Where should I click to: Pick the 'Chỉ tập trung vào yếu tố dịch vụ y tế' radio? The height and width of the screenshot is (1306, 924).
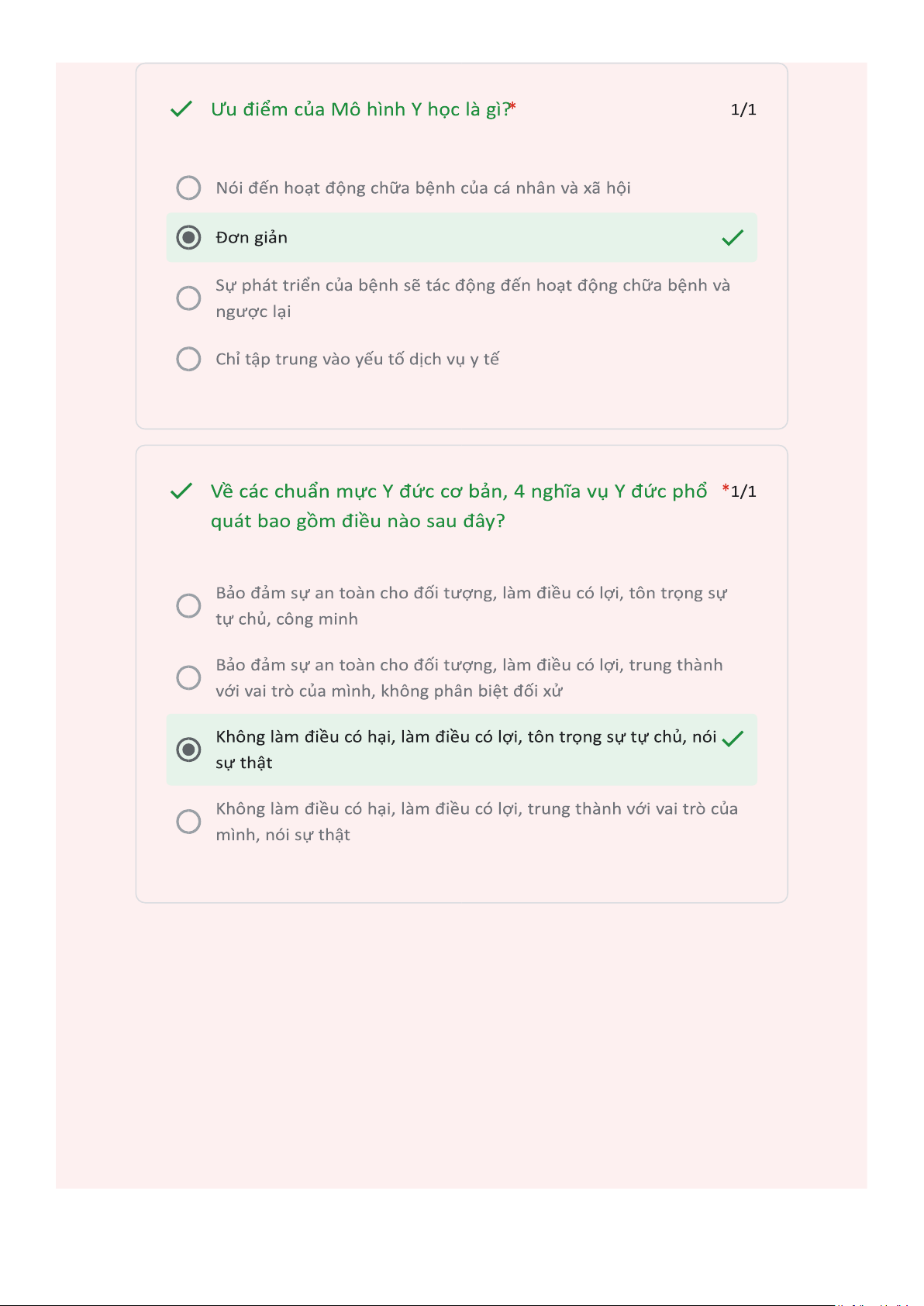188,359
